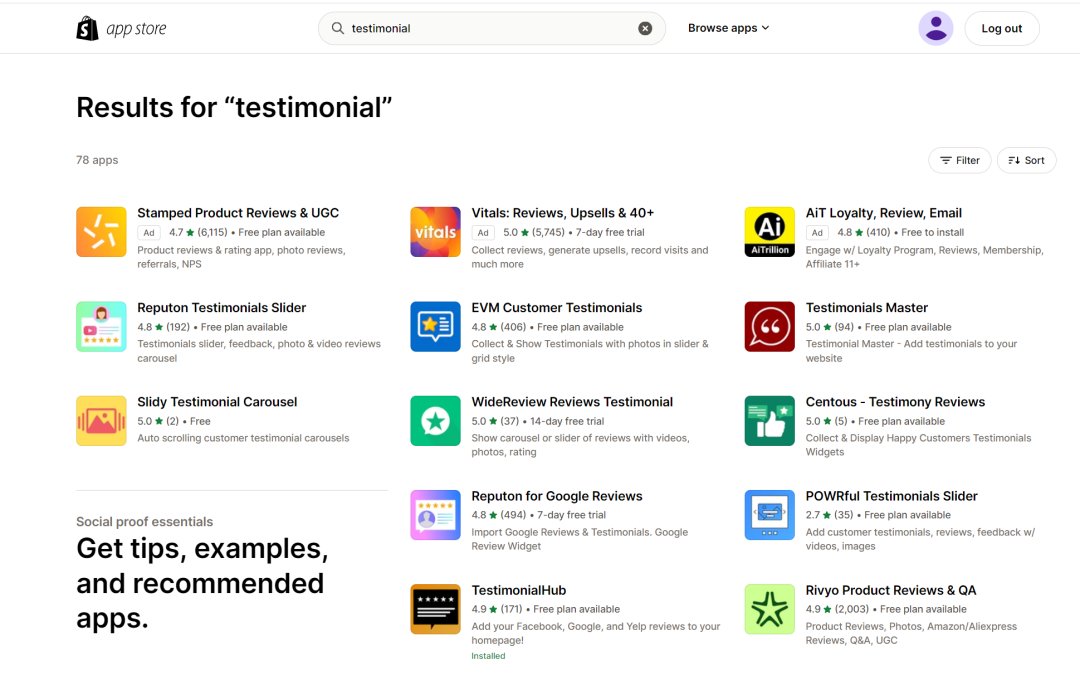Open the Filter options
Viewport: 1080px width, 675px height.
click(959, 160)
